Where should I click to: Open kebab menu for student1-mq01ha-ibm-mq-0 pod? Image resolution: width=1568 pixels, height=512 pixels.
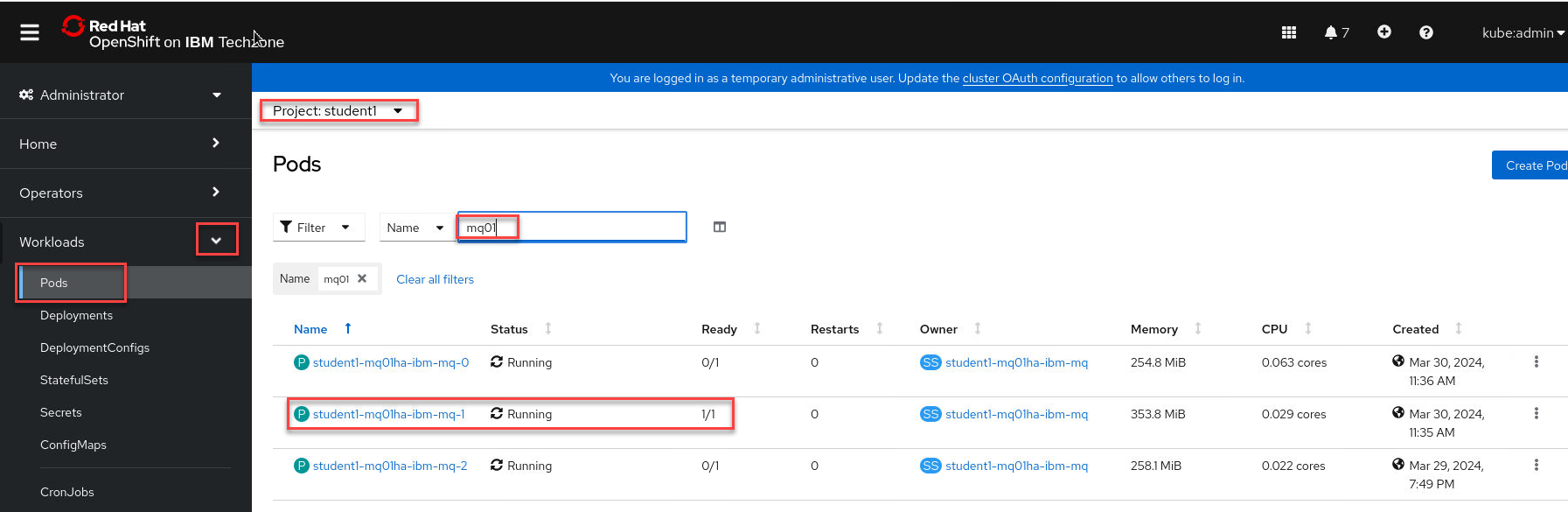coord(1536,362)
